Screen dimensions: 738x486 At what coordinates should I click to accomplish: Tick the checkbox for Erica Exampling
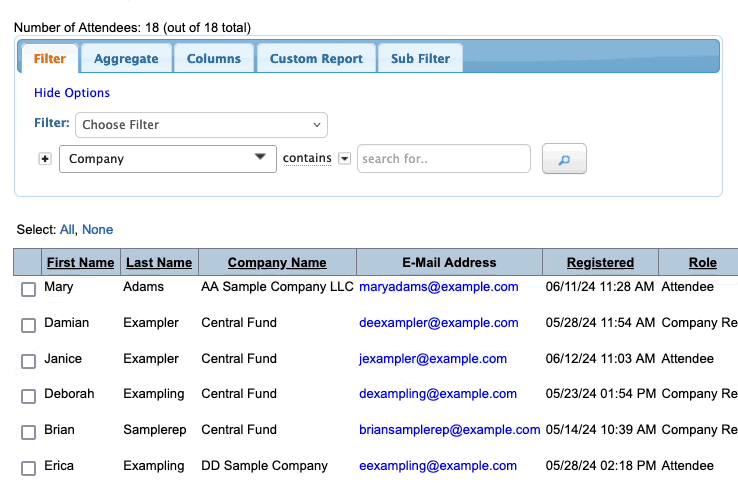coord(28,467)
